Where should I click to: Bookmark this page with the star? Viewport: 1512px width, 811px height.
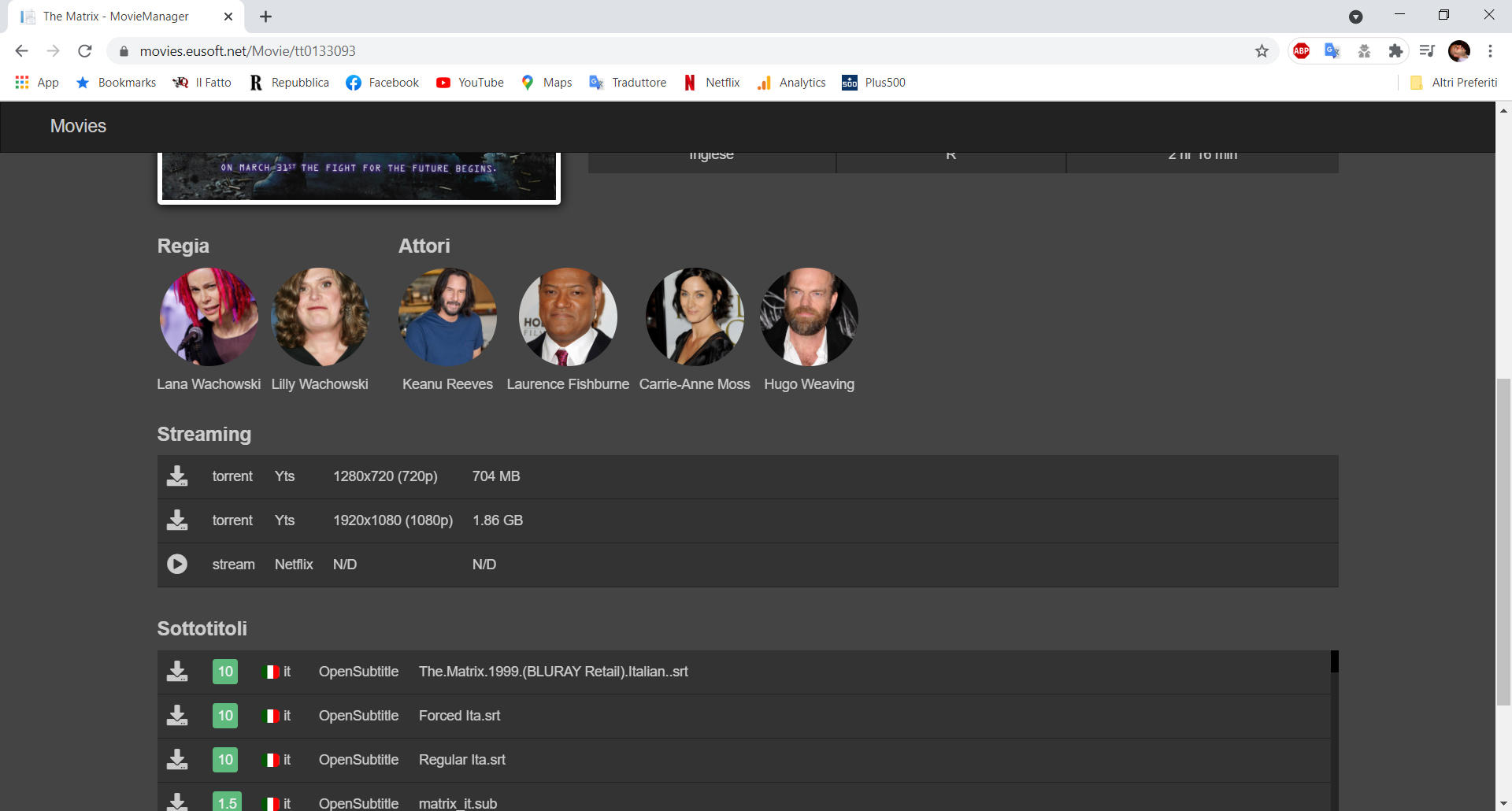coord(1262,51)
